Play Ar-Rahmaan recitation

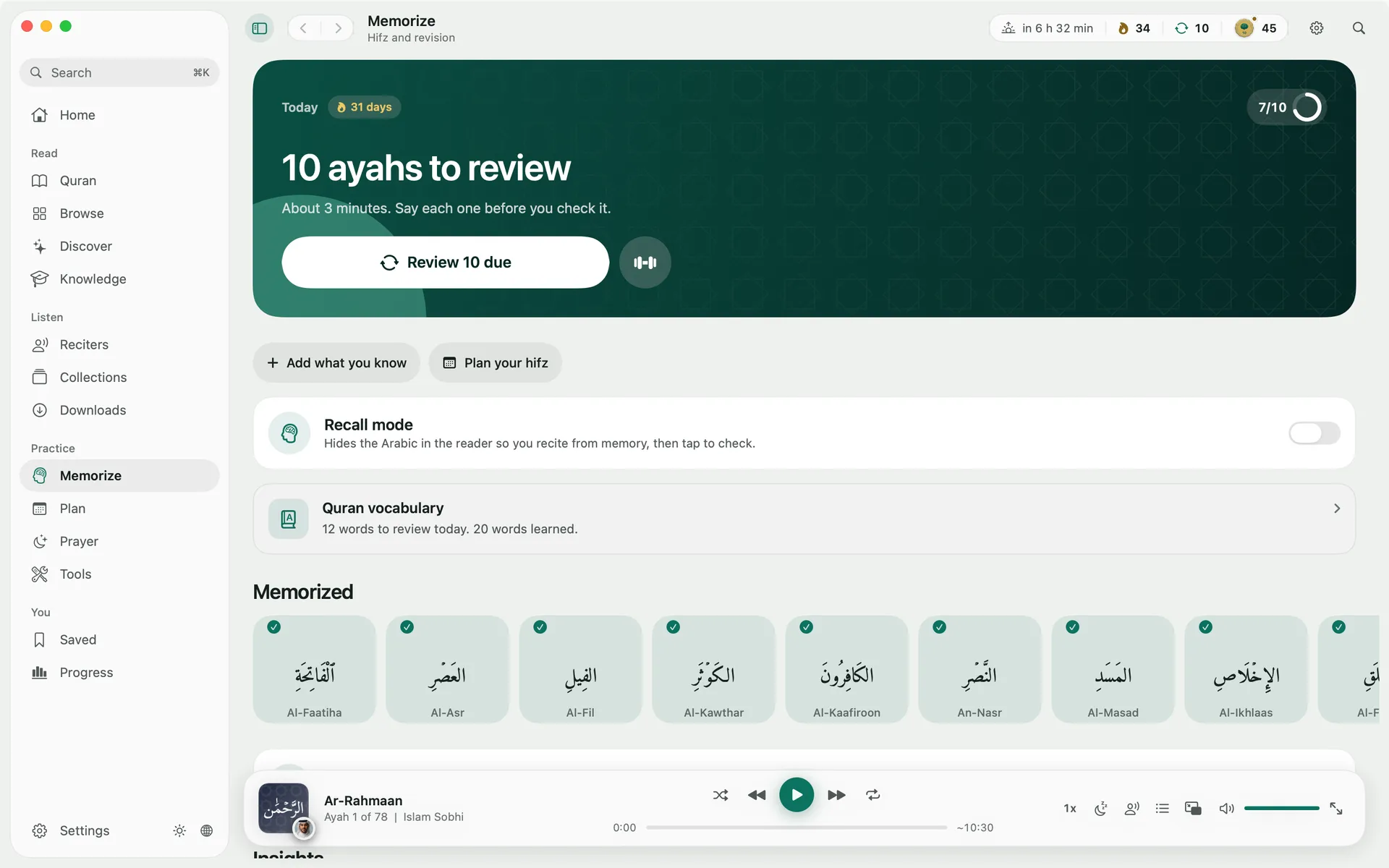[x=797, y=795]
